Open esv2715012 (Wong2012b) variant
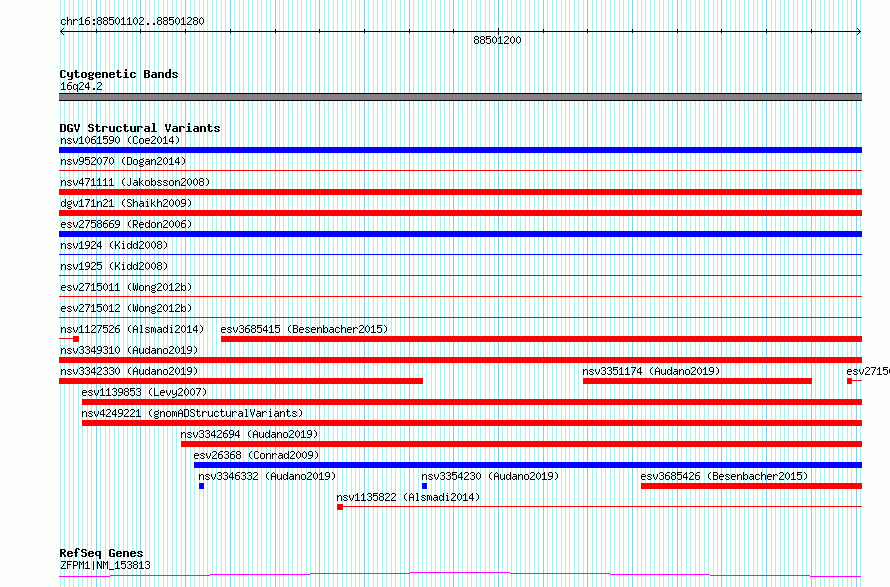Image resolution: width=890 pixels, height=587 pixels. point(126,308)
